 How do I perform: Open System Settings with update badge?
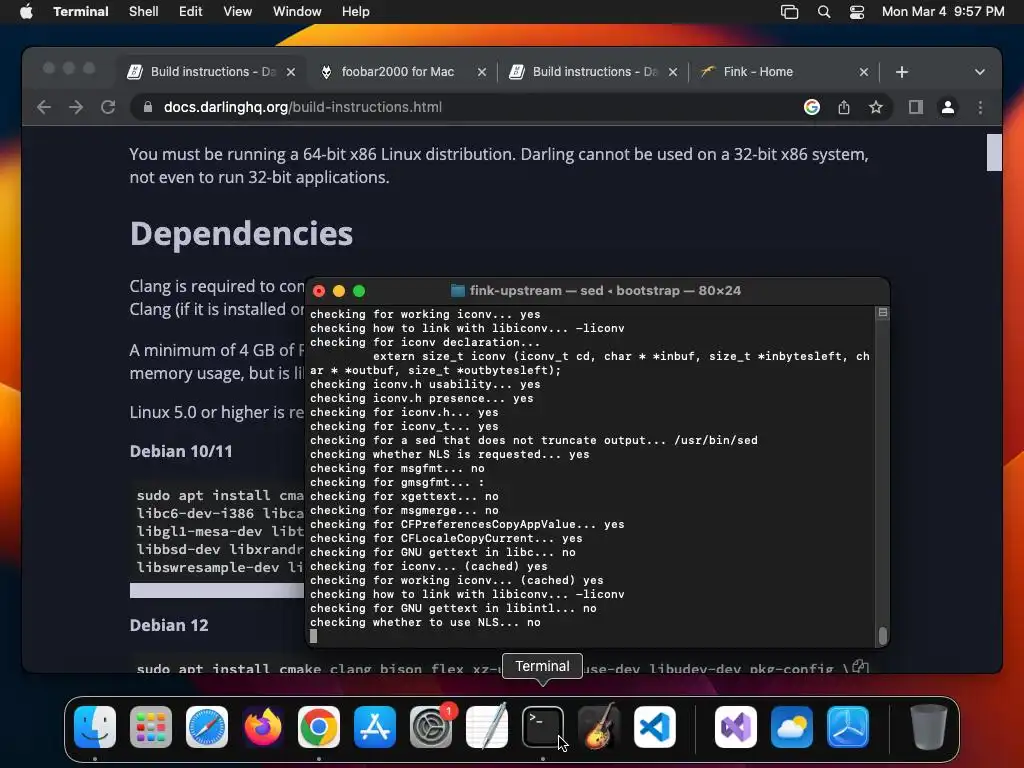coord(431,727)
